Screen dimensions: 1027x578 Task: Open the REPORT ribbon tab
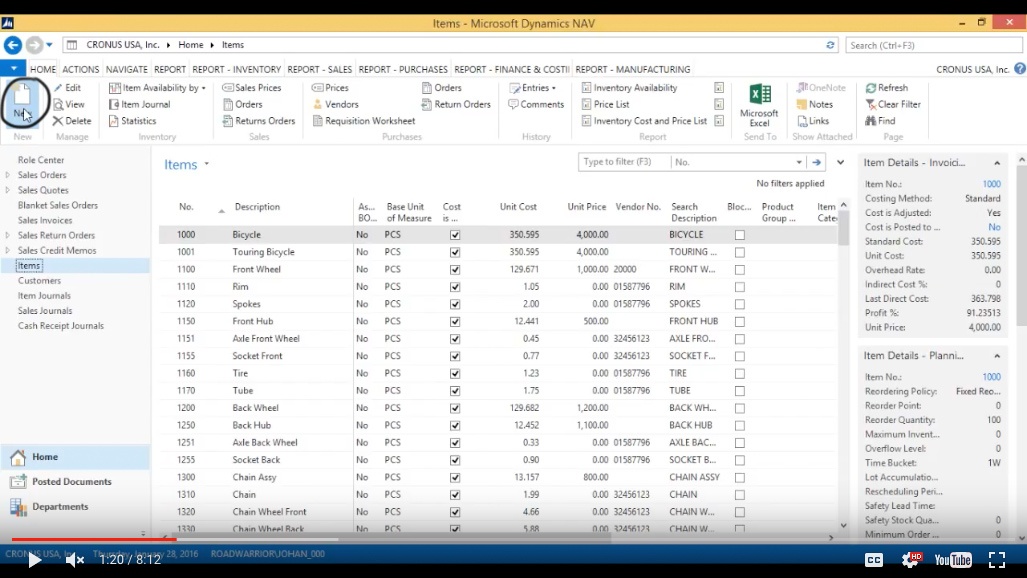coord(170,69)
